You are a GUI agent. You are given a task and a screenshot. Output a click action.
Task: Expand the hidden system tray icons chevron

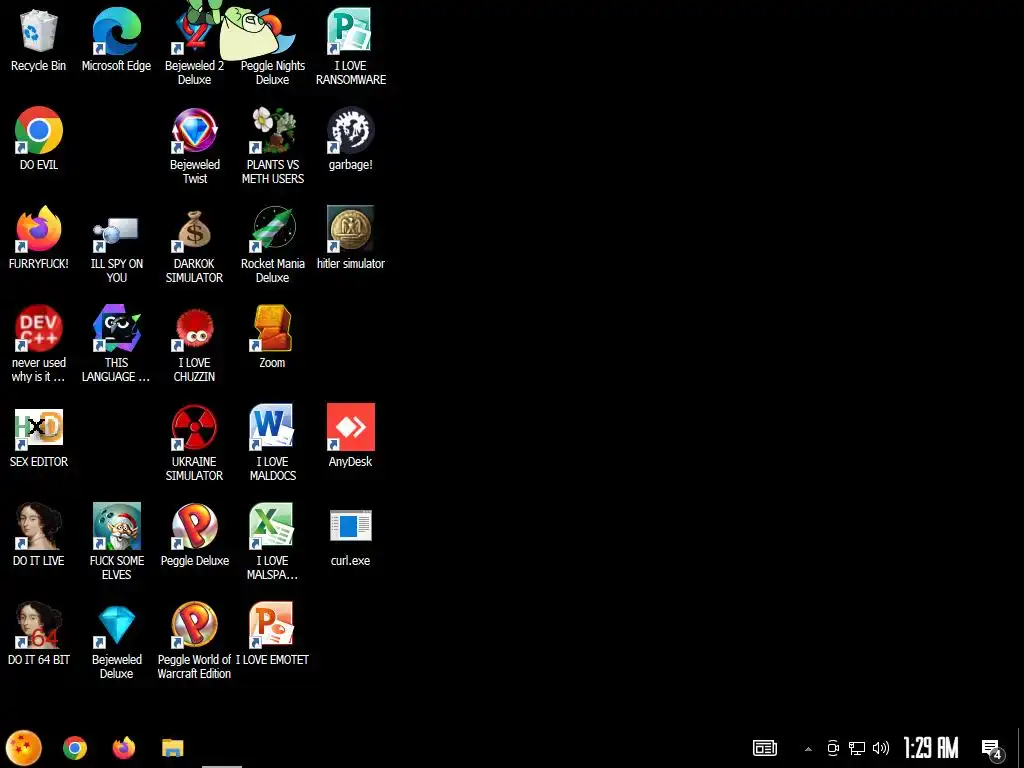click(x=808, y=749)
